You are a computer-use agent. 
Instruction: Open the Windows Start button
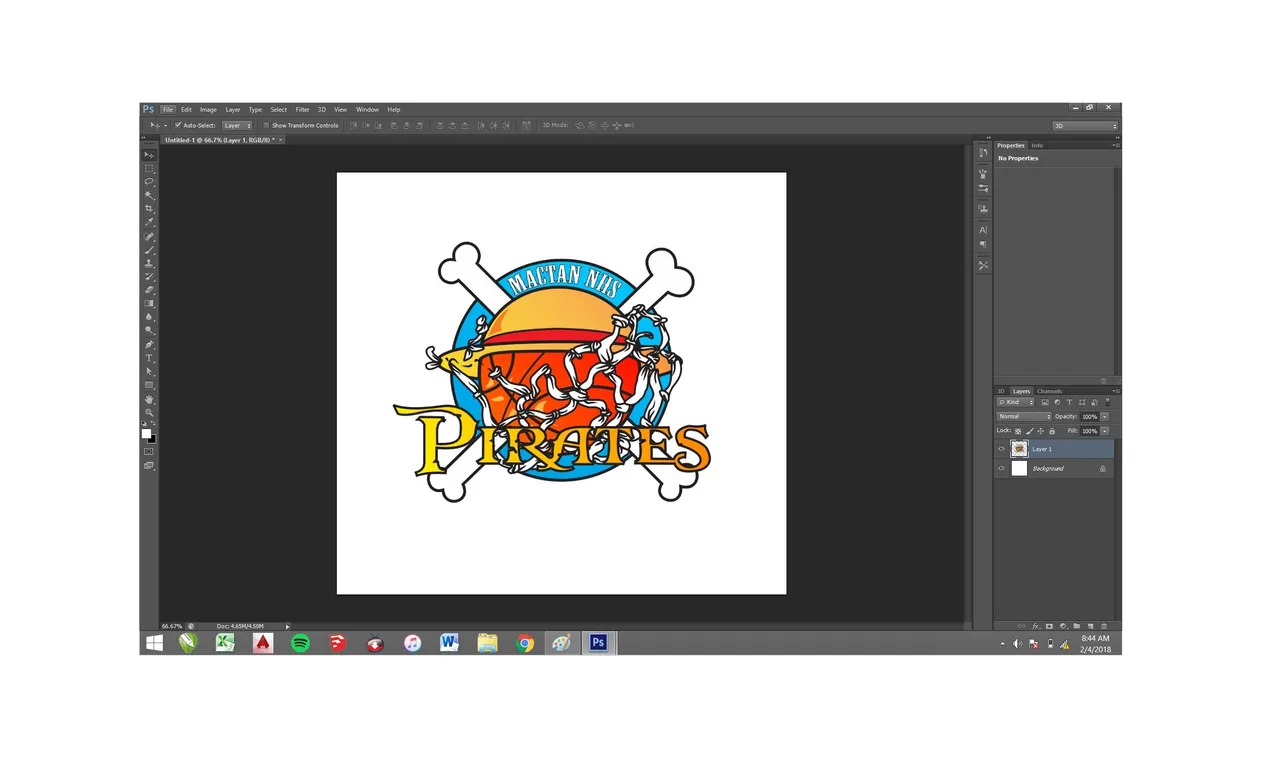coord(154,644)
